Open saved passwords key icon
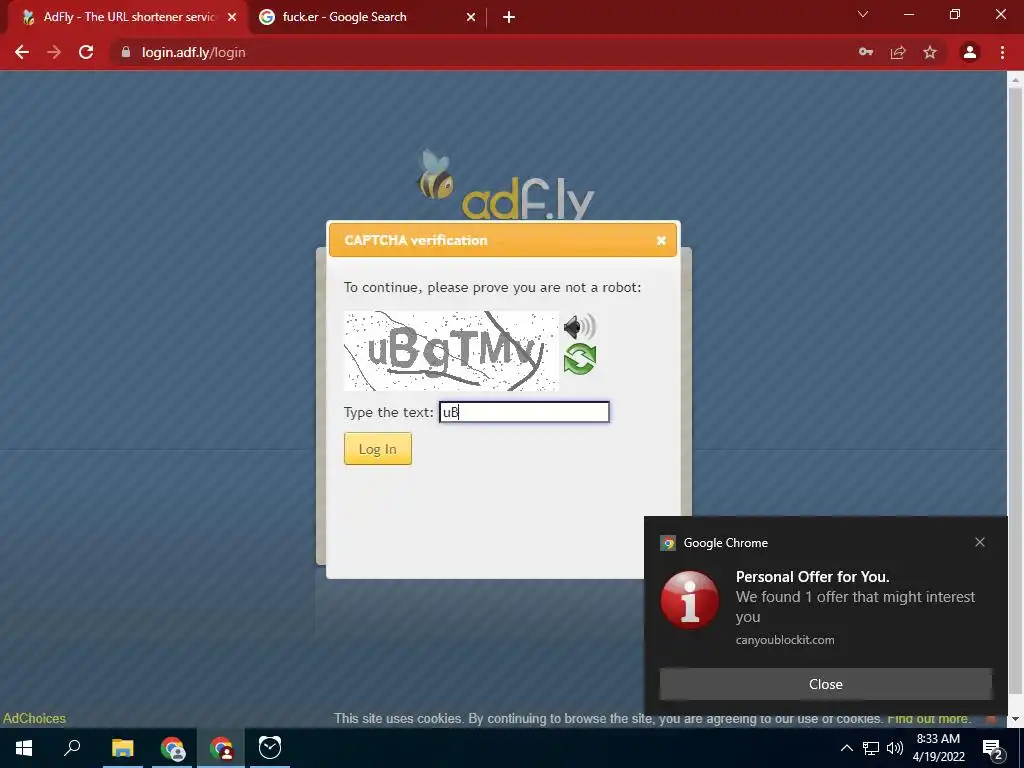This screenshot has width=1024, height=768. coord(866,52)
